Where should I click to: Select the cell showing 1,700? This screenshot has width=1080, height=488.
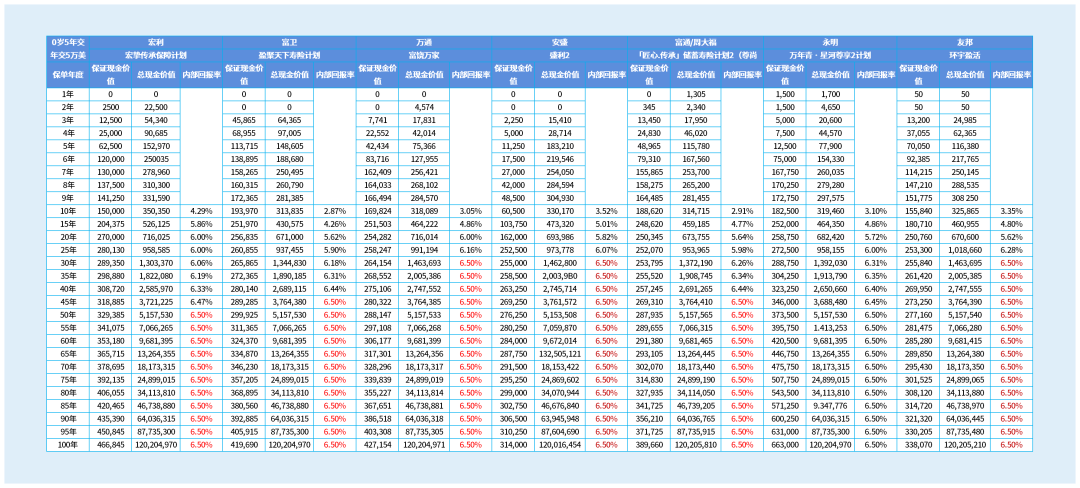point(829,94)
